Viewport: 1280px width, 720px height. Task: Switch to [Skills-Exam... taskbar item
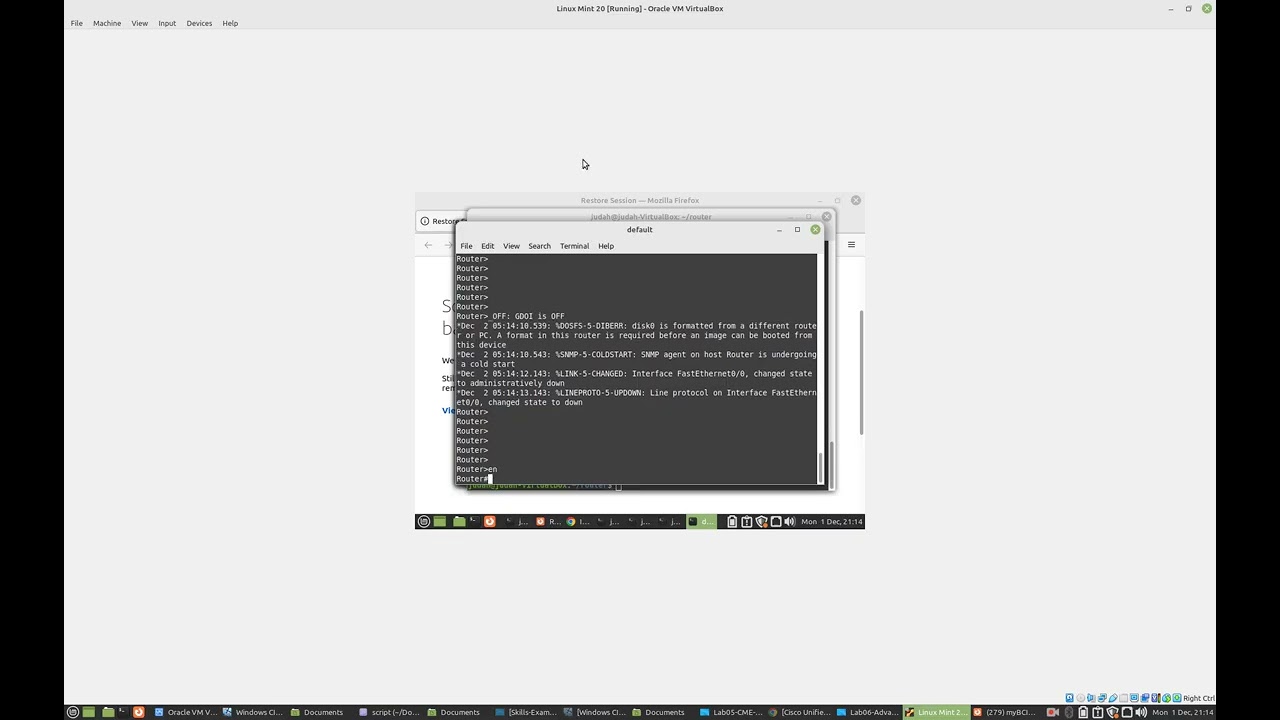[x=526, y=712]
